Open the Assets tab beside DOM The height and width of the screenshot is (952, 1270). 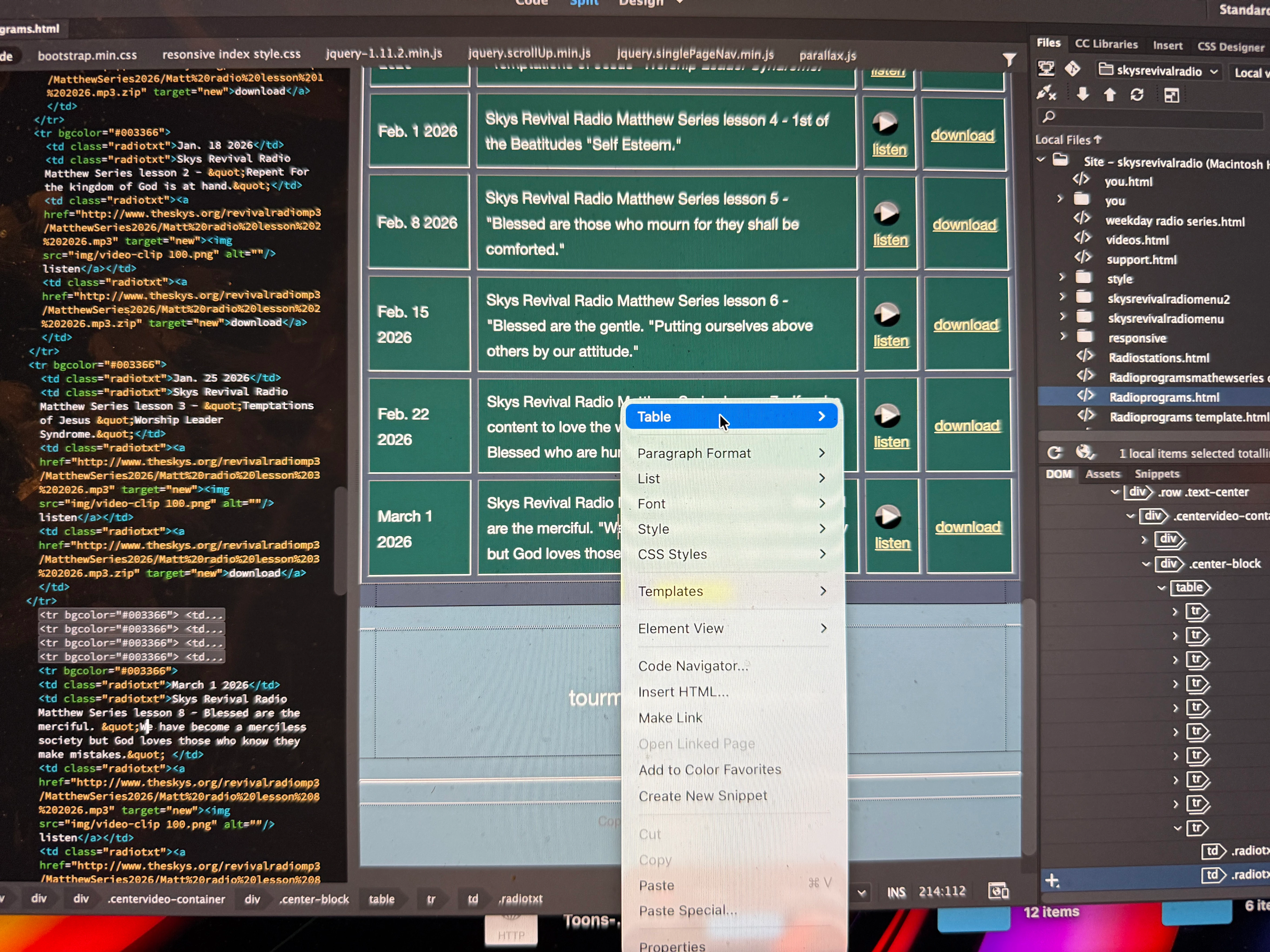(1102, 474)
